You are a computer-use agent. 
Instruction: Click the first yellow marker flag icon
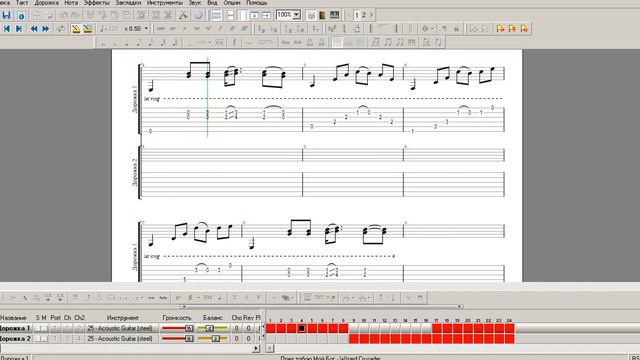[500, 29]
